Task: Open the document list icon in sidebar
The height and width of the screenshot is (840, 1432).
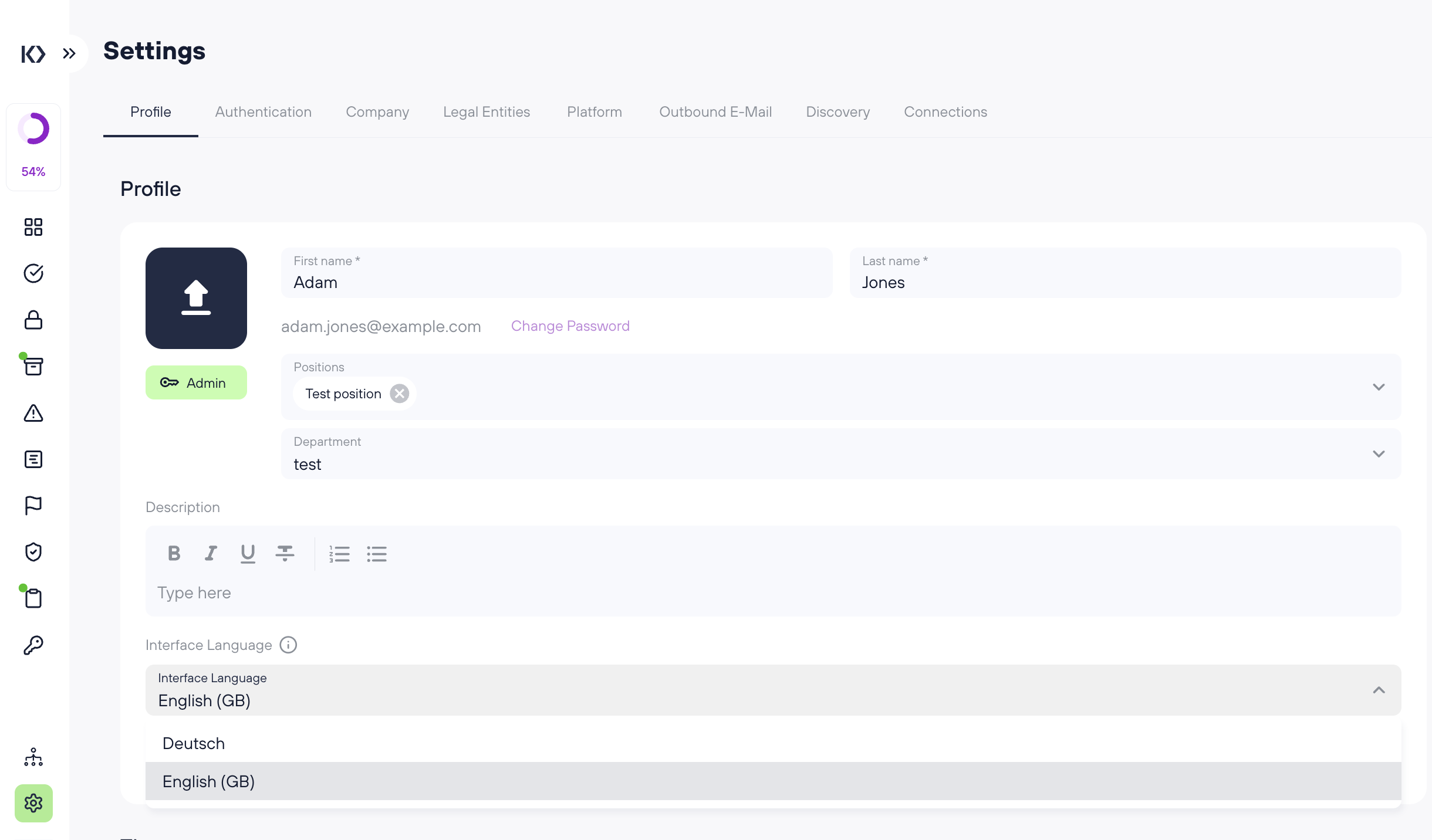Action: click(33, 459)
